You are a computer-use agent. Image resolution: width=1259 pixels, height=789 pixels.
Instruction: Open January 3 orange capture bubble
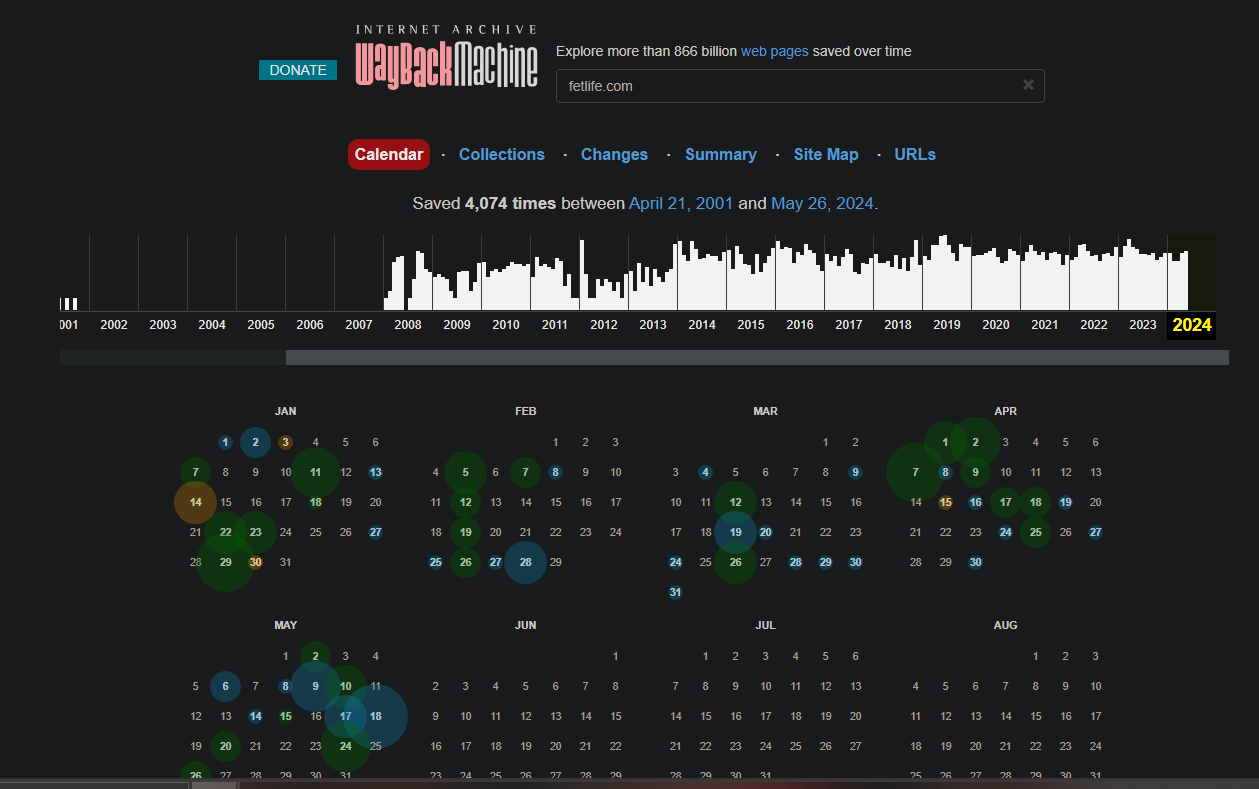pyautogui.click(x=286, y=442)
